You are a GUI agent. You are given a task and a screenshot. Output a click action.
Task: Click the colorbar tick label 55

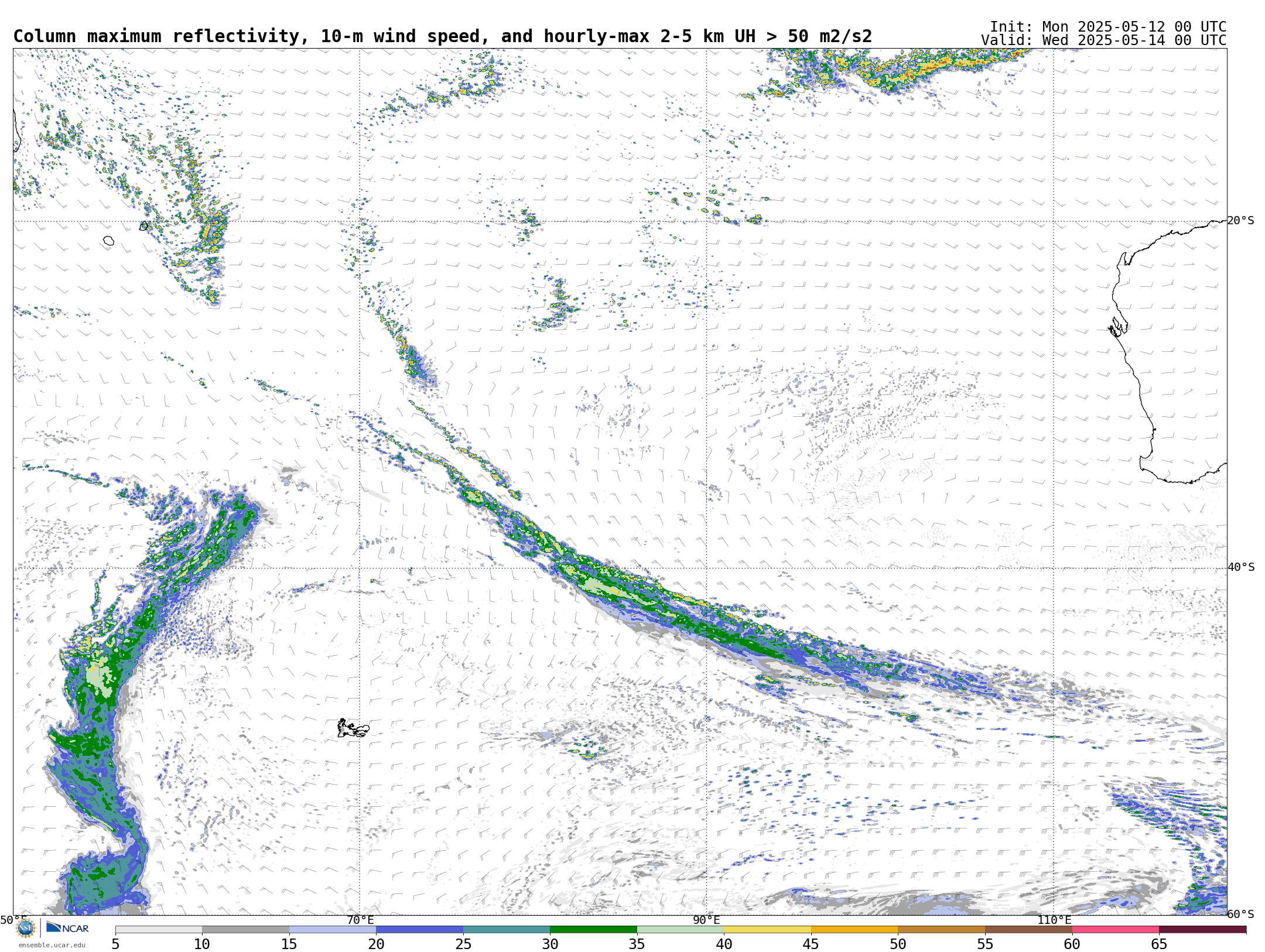(x=985, y=944)
